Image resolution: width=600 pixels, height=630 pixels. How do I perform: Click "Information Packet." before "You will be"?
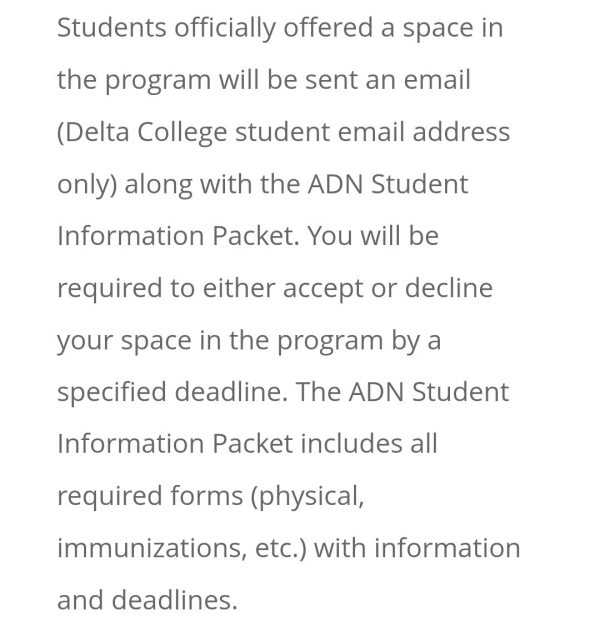click(178, 236)
